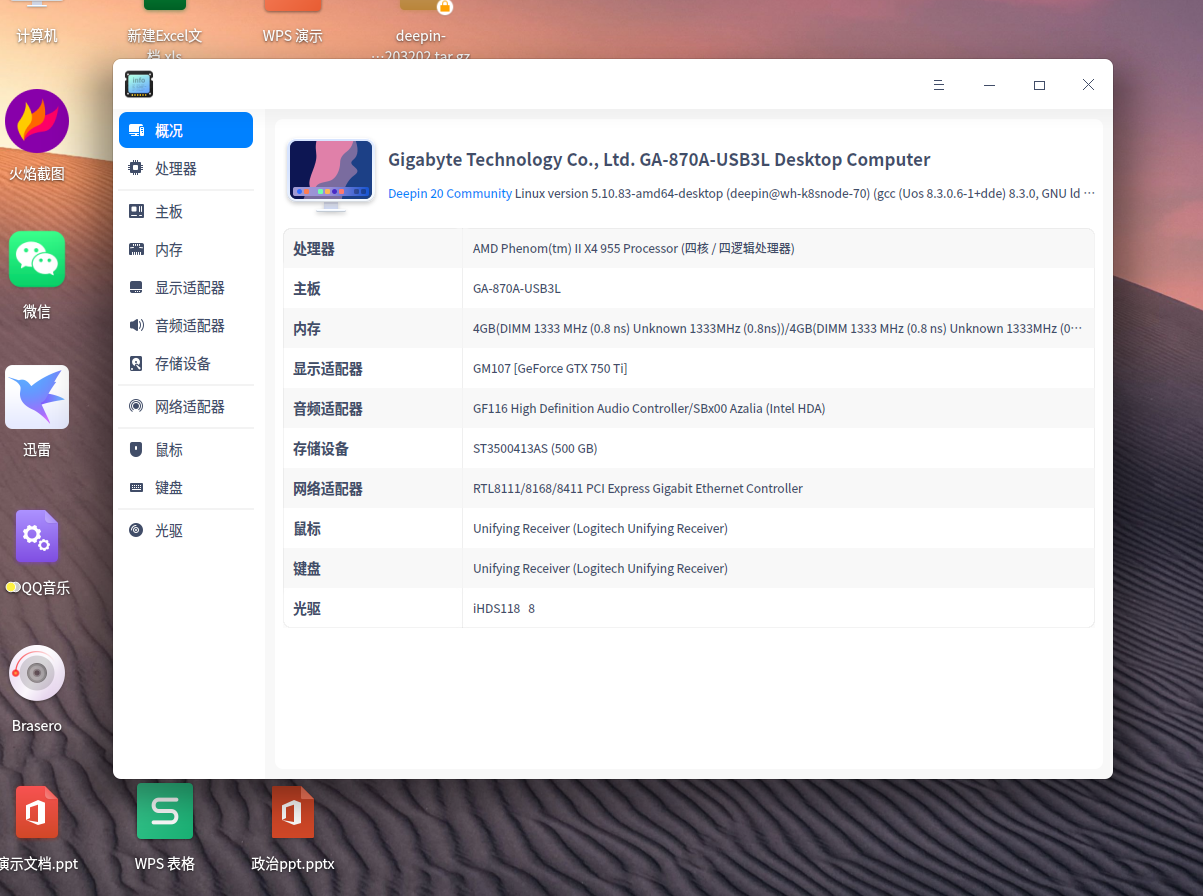The width and height of the screenshot is (1203, 896).
Task: Select the 显示适配器 GeForce GTX row
Action: [688, 369]
